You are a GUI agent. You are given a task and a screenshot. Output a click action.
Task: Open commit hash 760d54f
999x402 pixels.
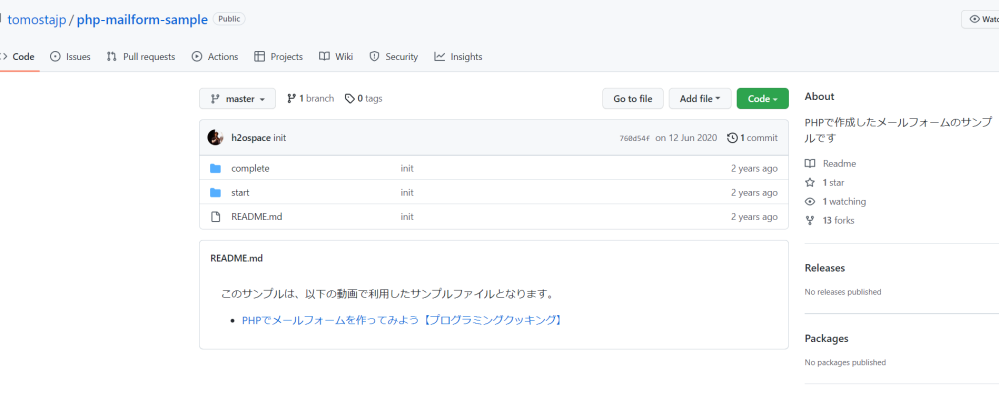[x=634, y=139]
